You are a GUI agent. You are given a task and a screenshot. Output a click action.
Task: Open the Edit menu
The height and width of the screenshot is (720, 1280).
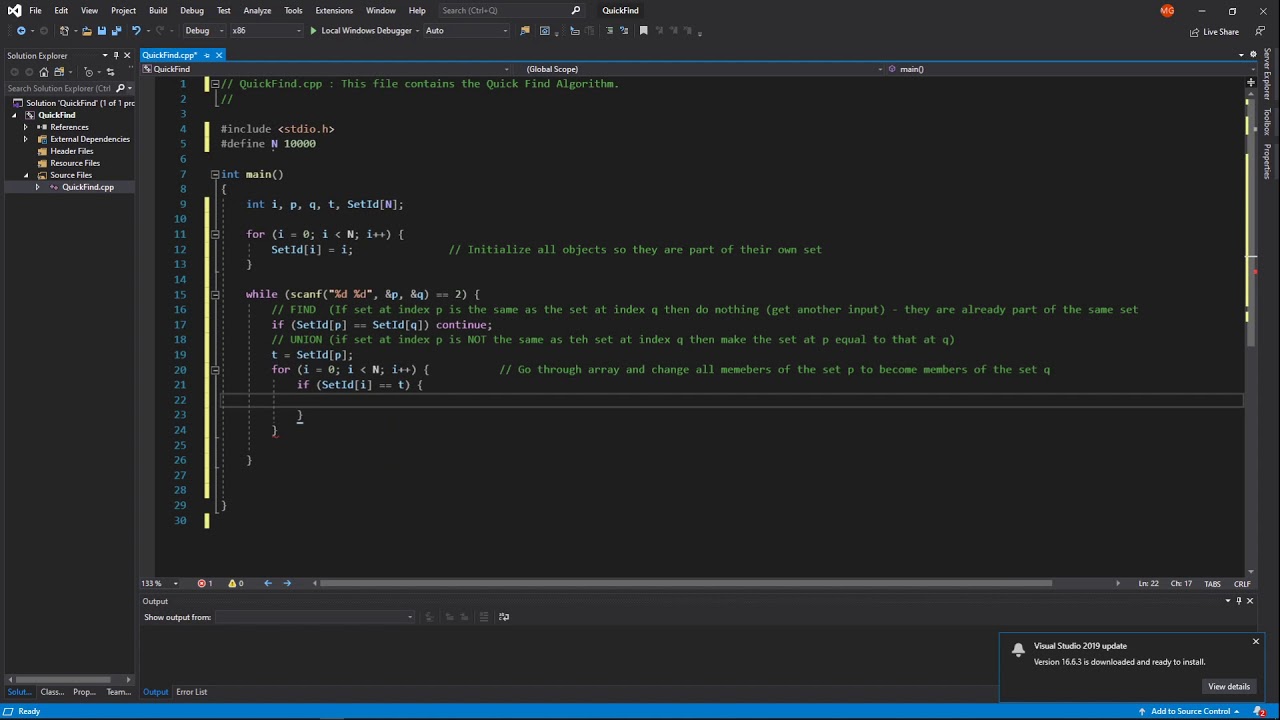point(61,11)
